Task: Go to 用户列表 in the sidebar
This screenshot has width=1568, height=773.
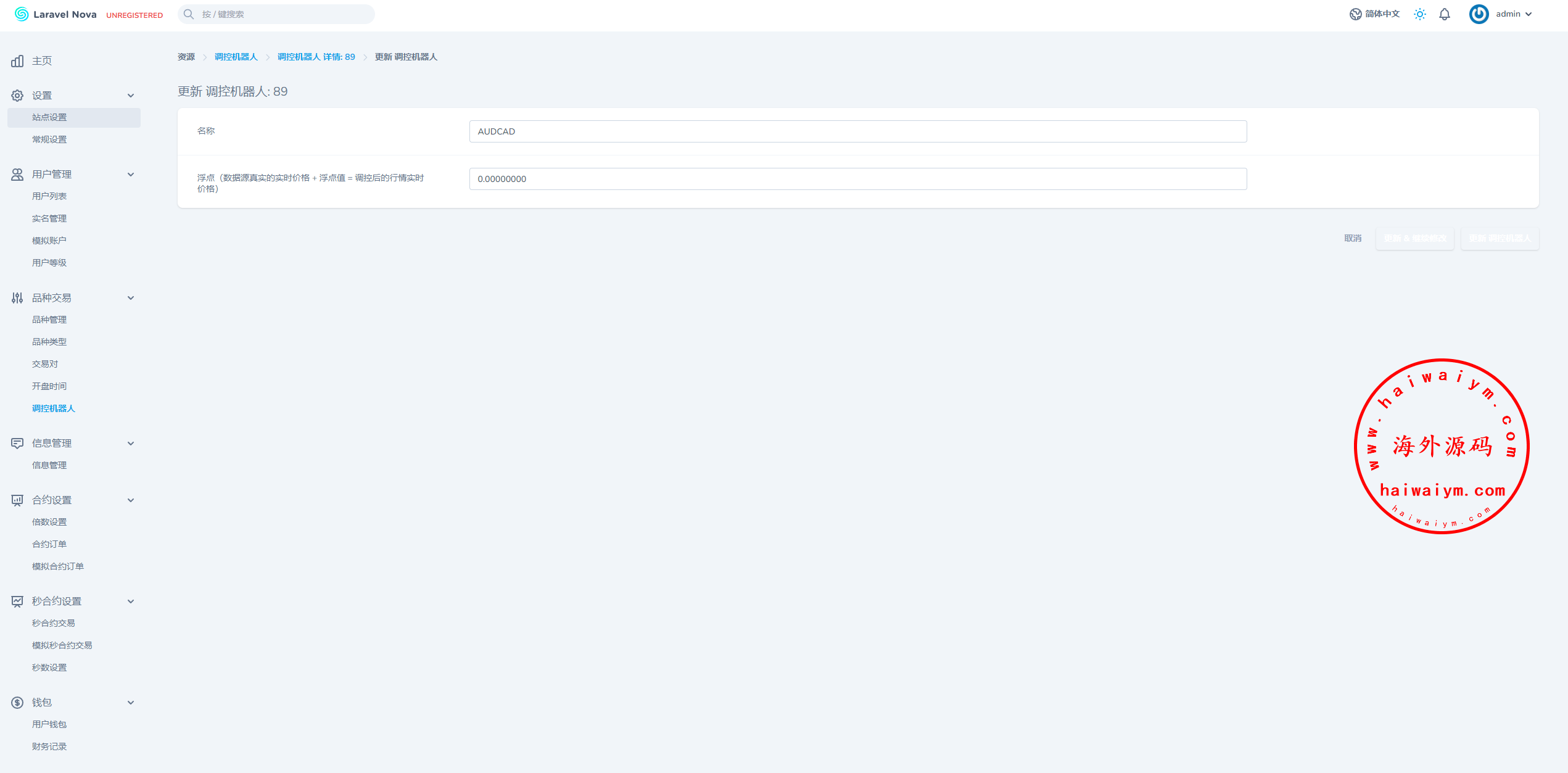Action: pos(49,196)
